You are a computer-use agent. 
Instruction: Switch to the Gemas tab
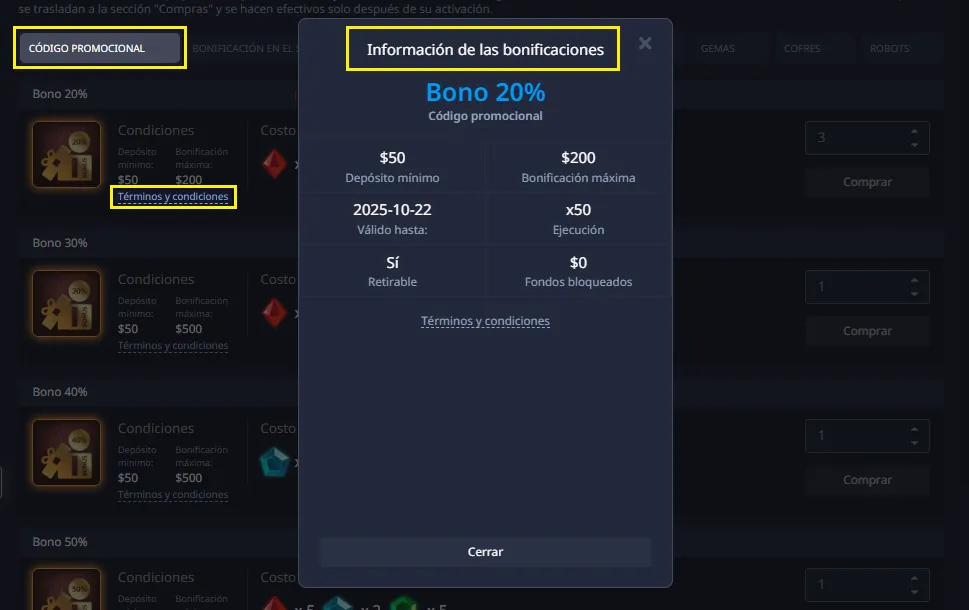point(718,48)
